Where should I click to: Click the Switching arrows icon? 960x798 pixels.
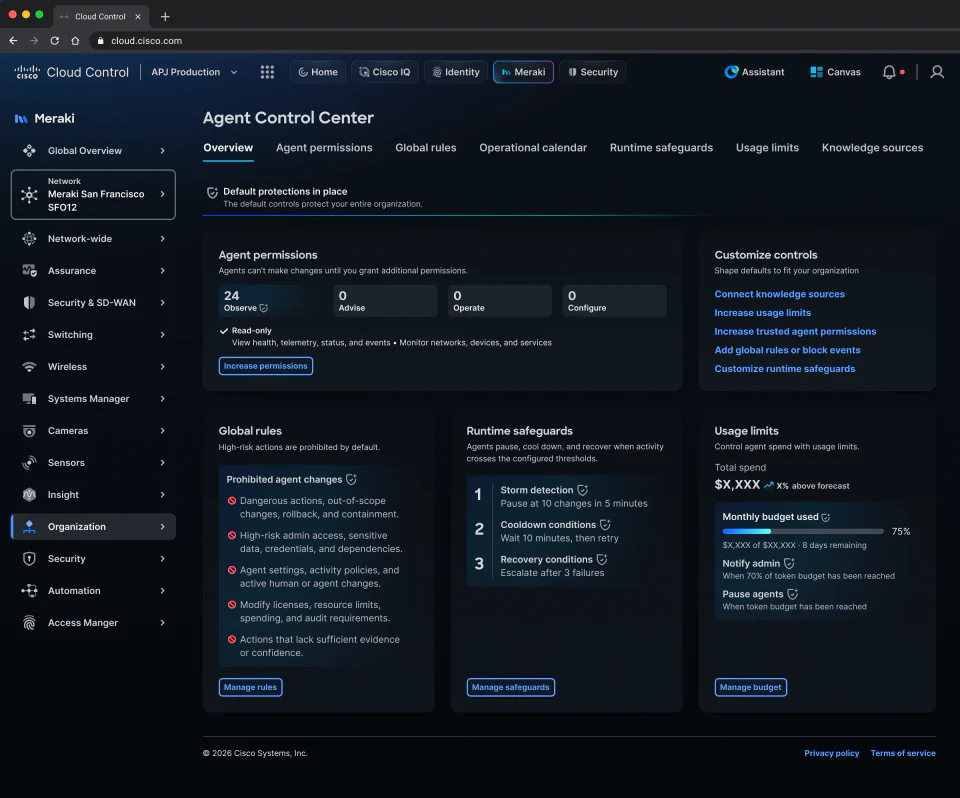pos(29,334)
